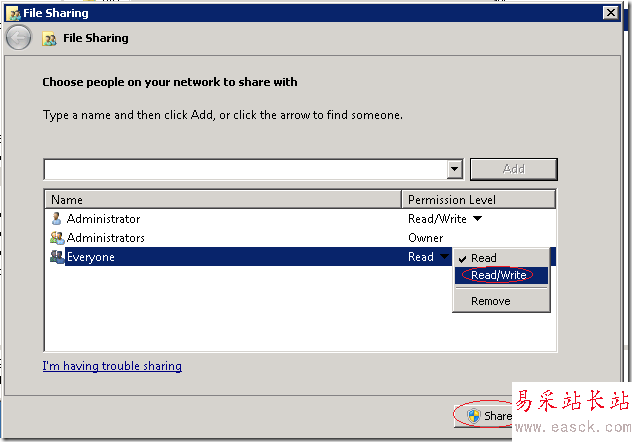The width and height of the screenshot is (632, 442).
Task: Choose Read/Write in the permission menu
Action: pos(501,275)
